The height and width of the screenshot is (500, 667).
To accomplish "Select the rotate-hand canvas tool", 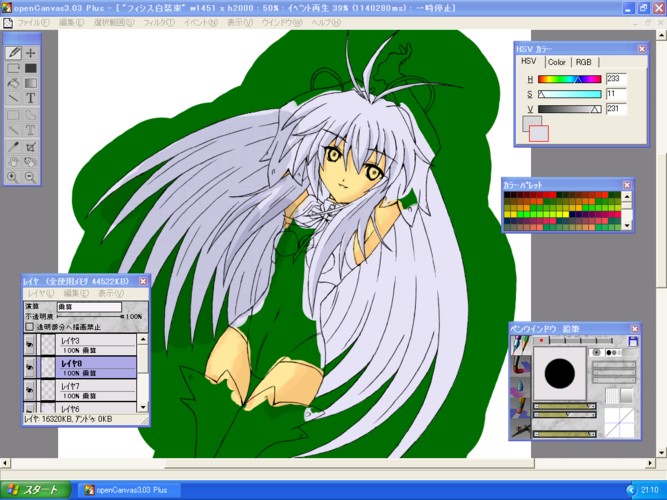I will click(x=31, y=162).
